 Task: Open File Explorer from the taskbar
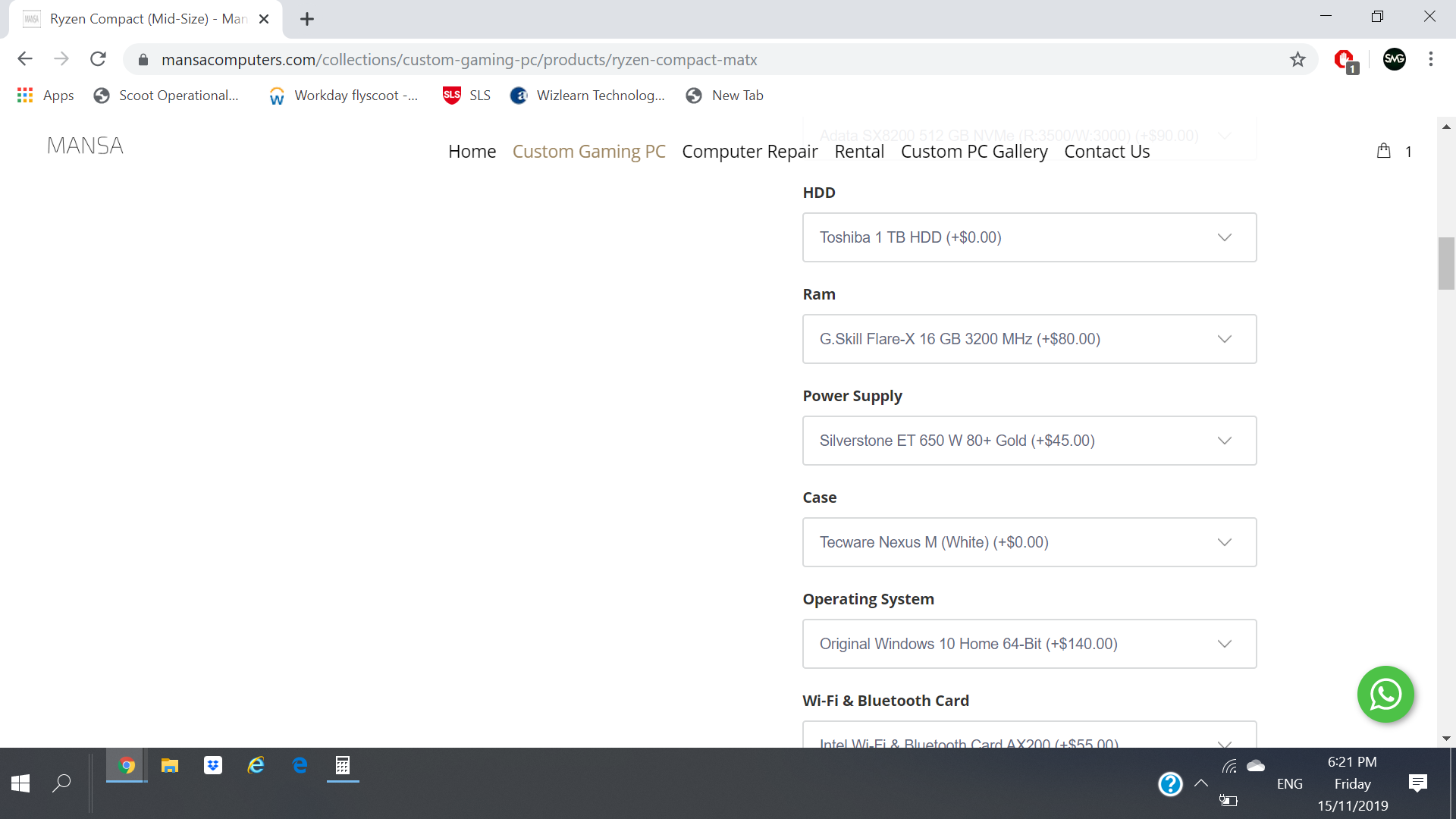point(170,766)
